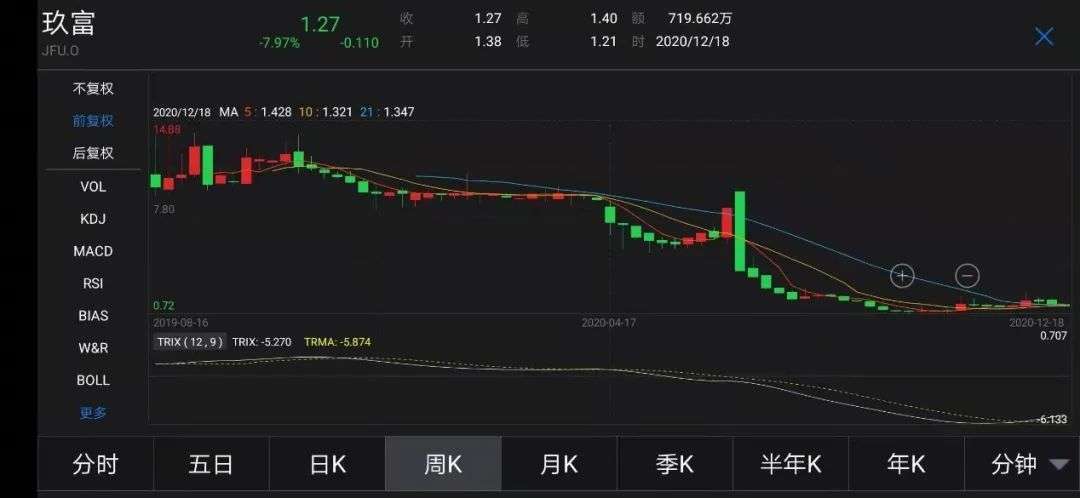Click the 2020-04-17 date marker
Screen dimensions: 1080x498
[x=609, y=322]
